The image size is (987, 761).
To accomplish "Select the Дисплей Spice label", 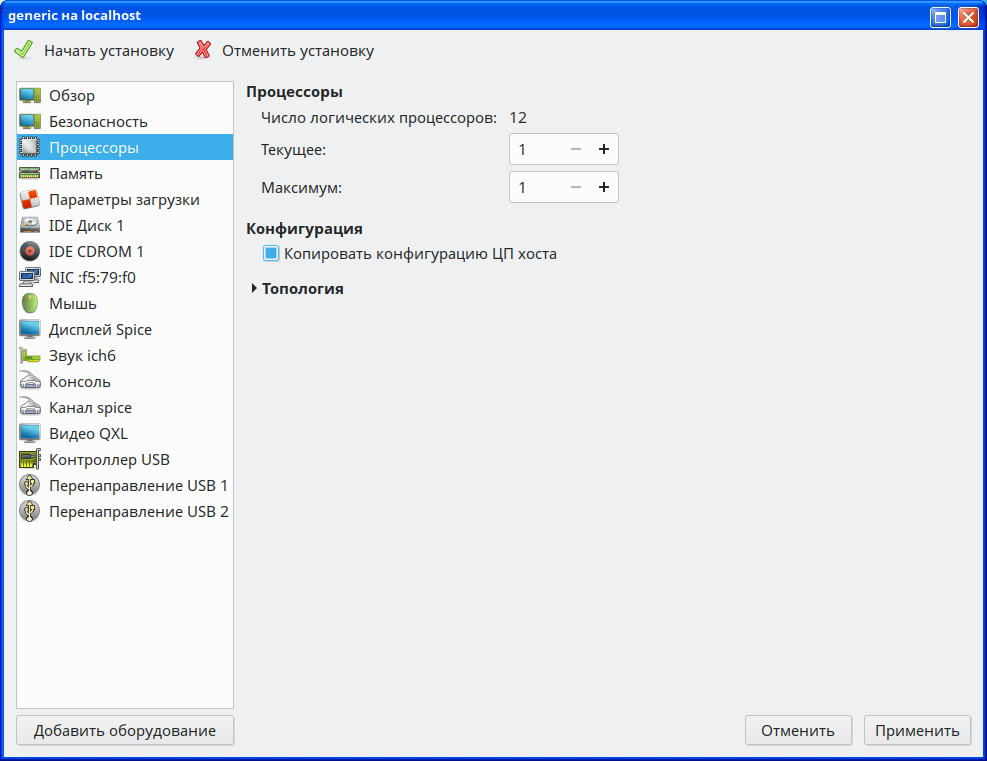I will (101, 330).
